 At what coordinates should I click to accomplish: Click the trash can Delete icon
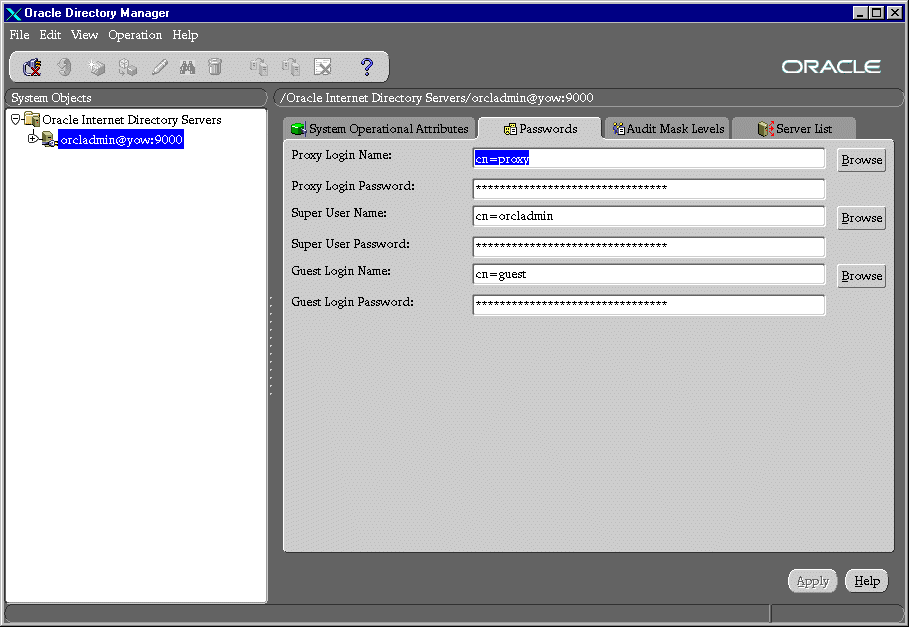click(215, 67)
